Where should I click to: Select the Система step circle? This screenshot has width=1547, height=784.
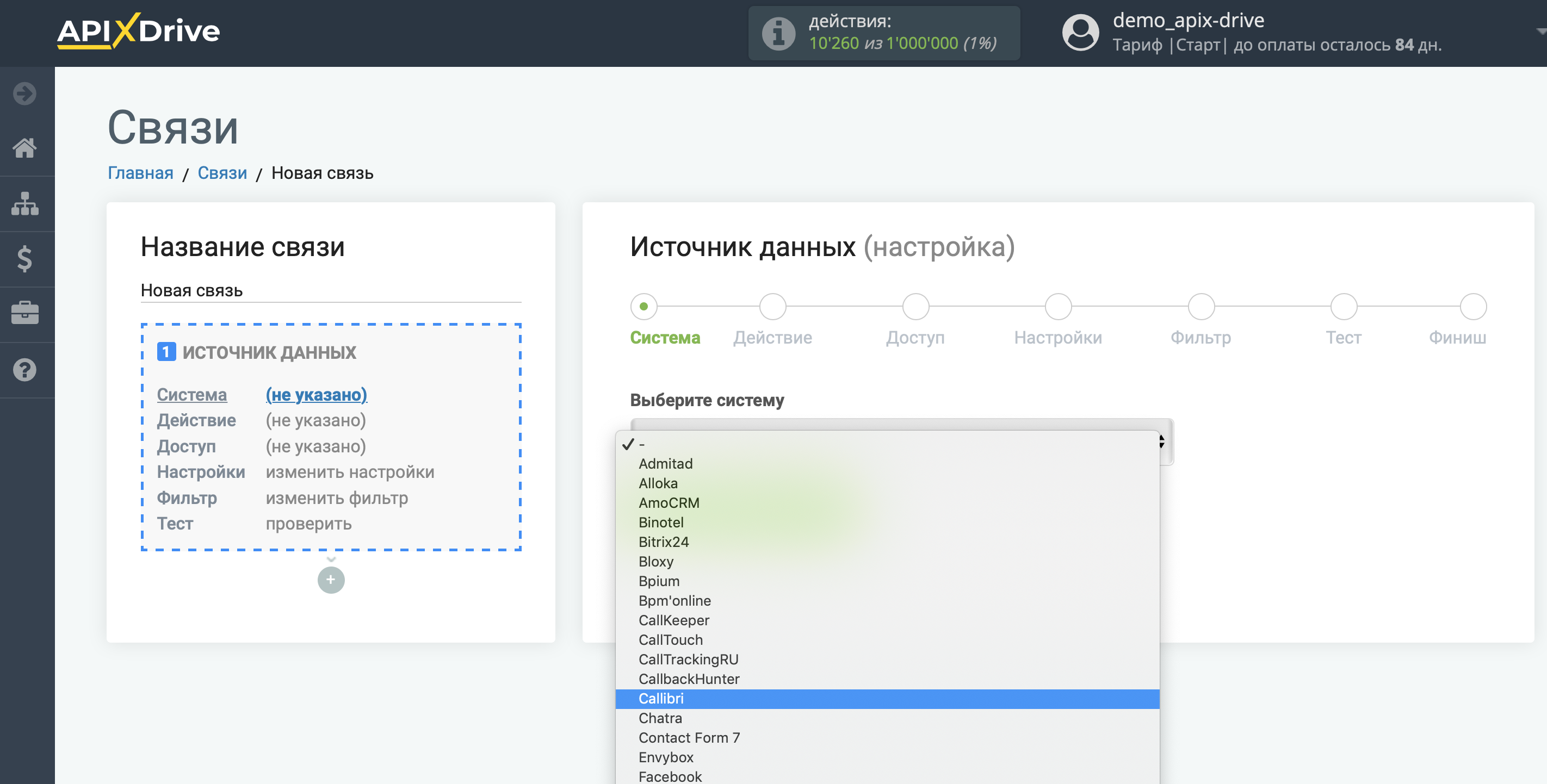click(x=644, y=306)
